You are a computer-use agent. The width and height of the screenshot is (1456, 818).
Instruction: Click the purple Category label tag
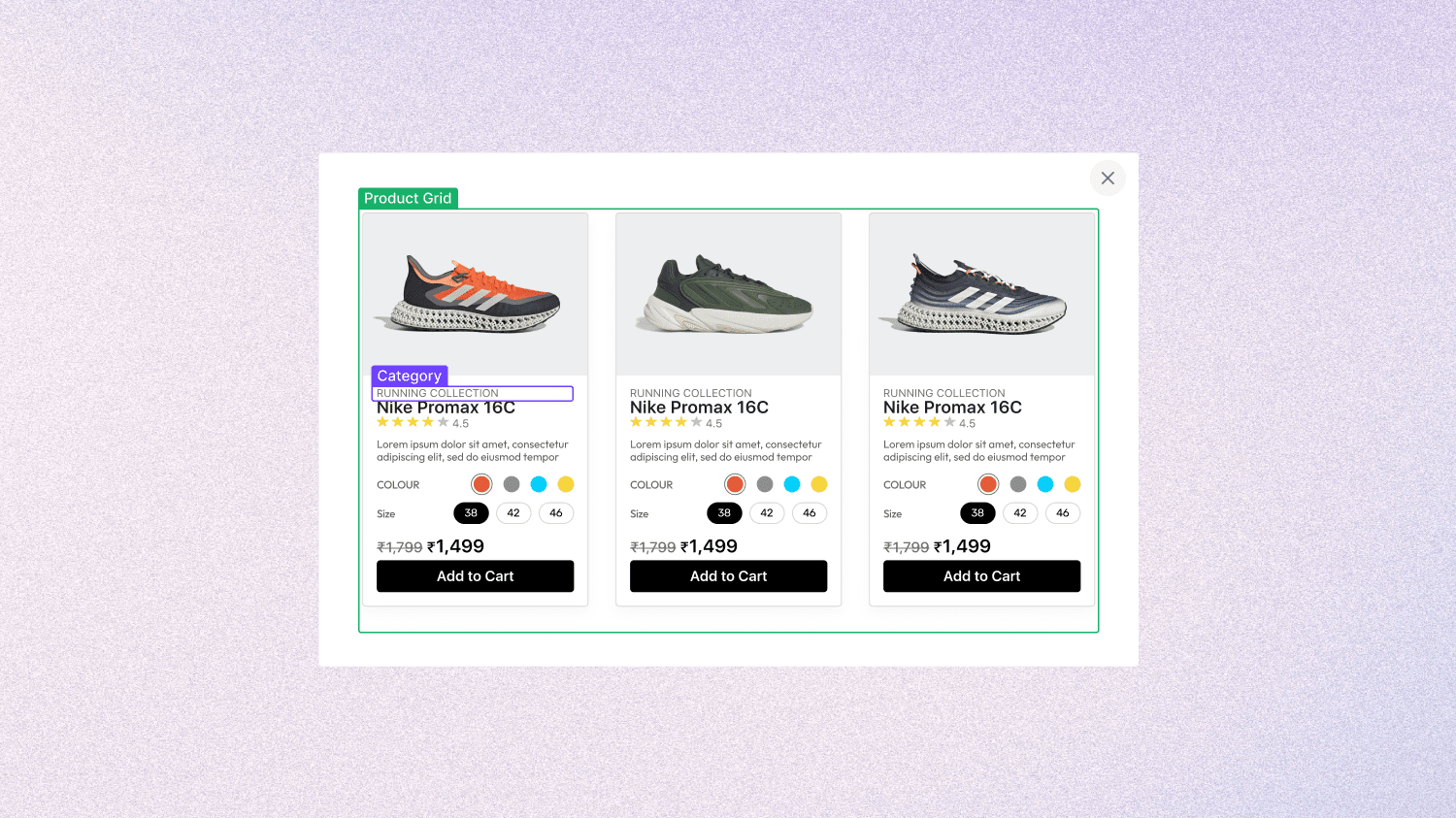click(409, 376)
